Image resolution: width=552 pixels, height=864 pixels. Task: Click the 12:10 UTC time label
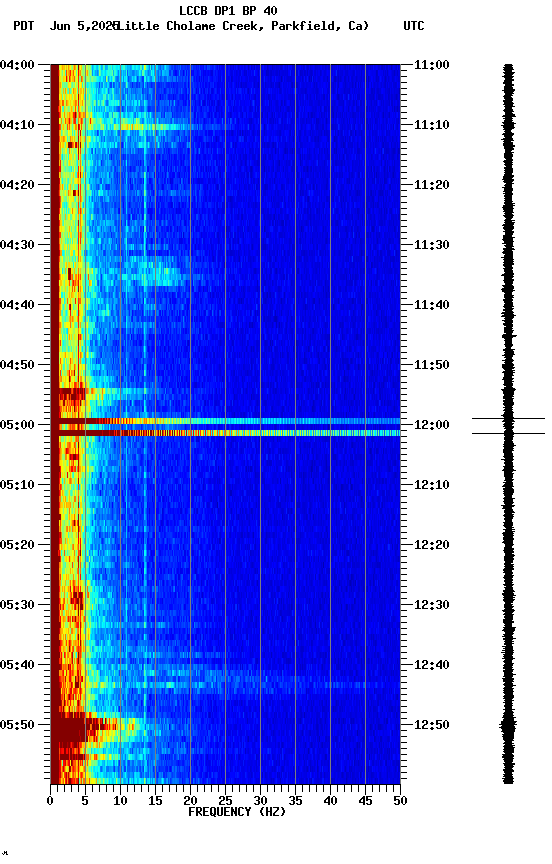432,485
